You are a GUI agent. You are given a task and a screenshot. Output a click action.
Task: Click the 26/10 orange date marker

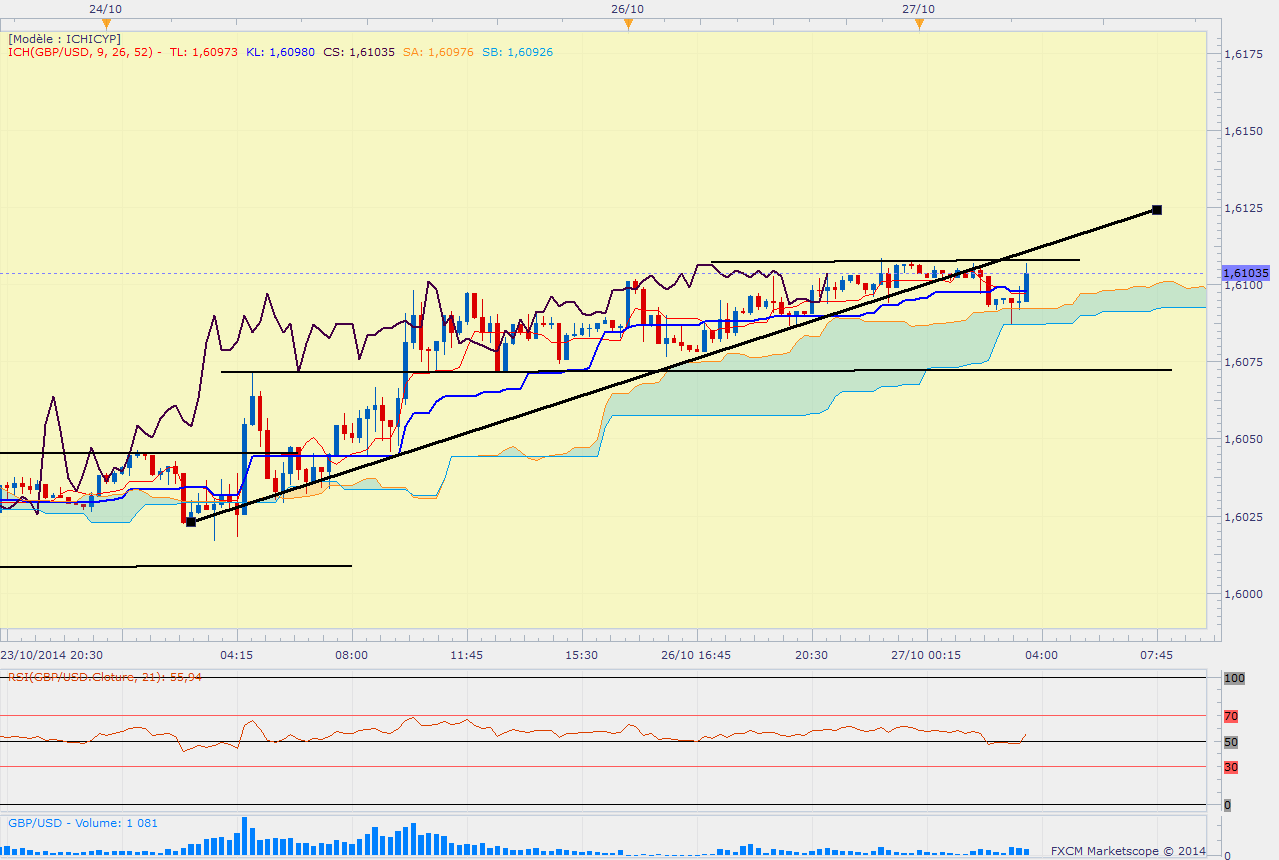click(627, 23)
